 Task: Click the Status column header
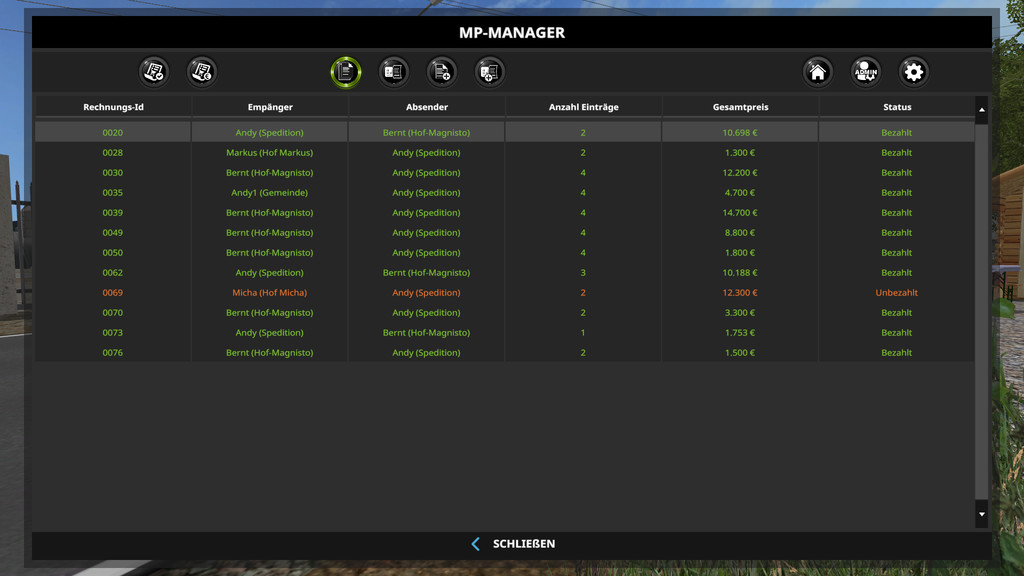coord(896,107)
